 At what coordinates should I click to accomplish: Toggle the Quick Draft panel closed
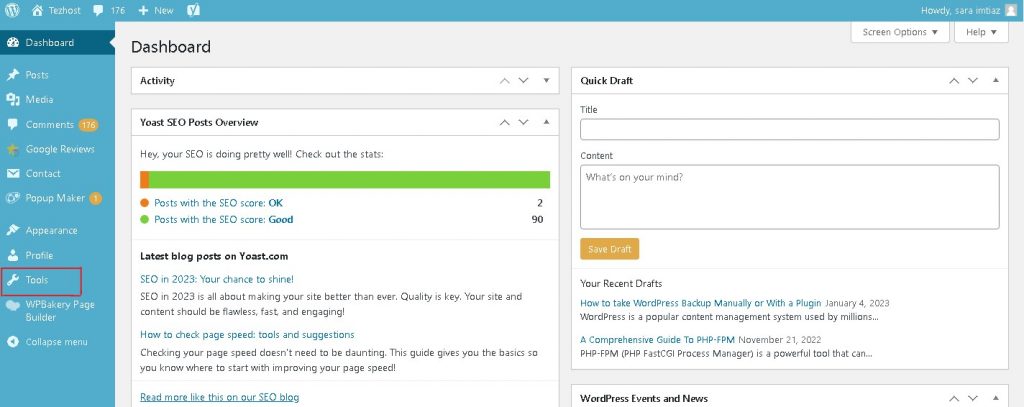995,80
